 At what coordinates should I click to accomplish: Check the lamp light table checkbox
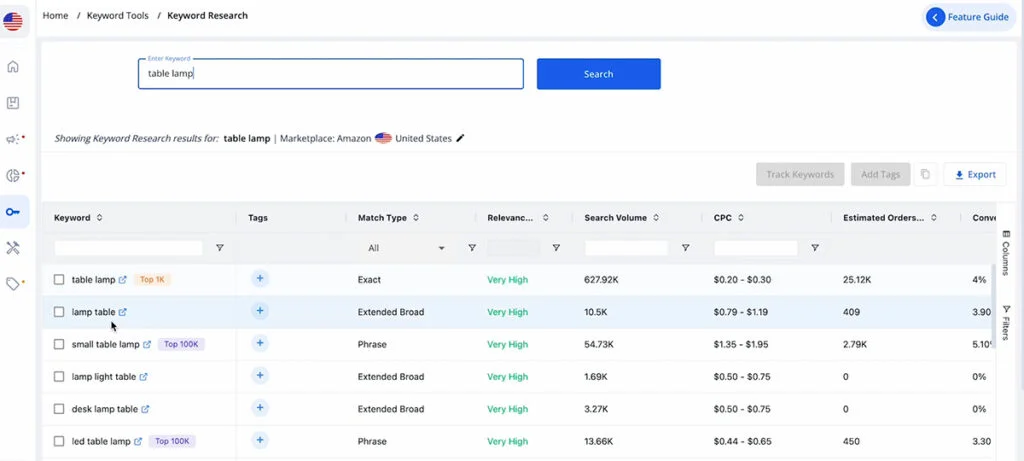59,377
